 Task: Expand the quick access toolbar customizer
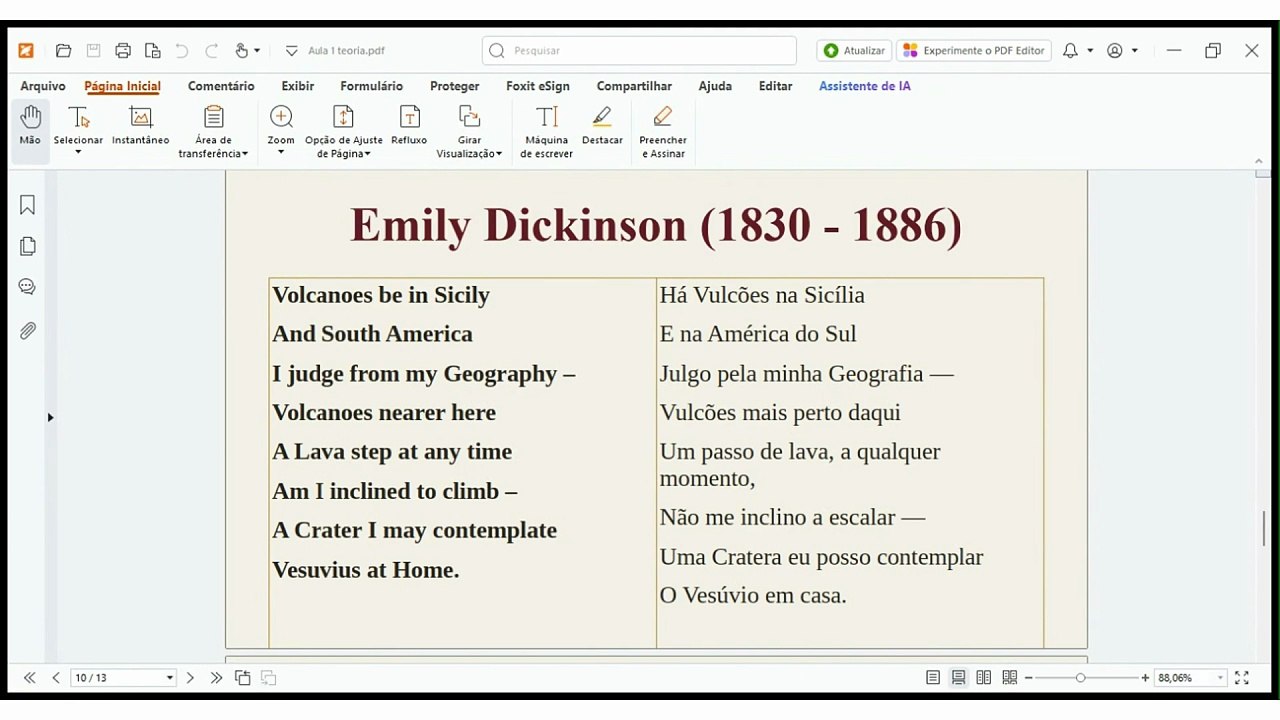pos(292,51)
